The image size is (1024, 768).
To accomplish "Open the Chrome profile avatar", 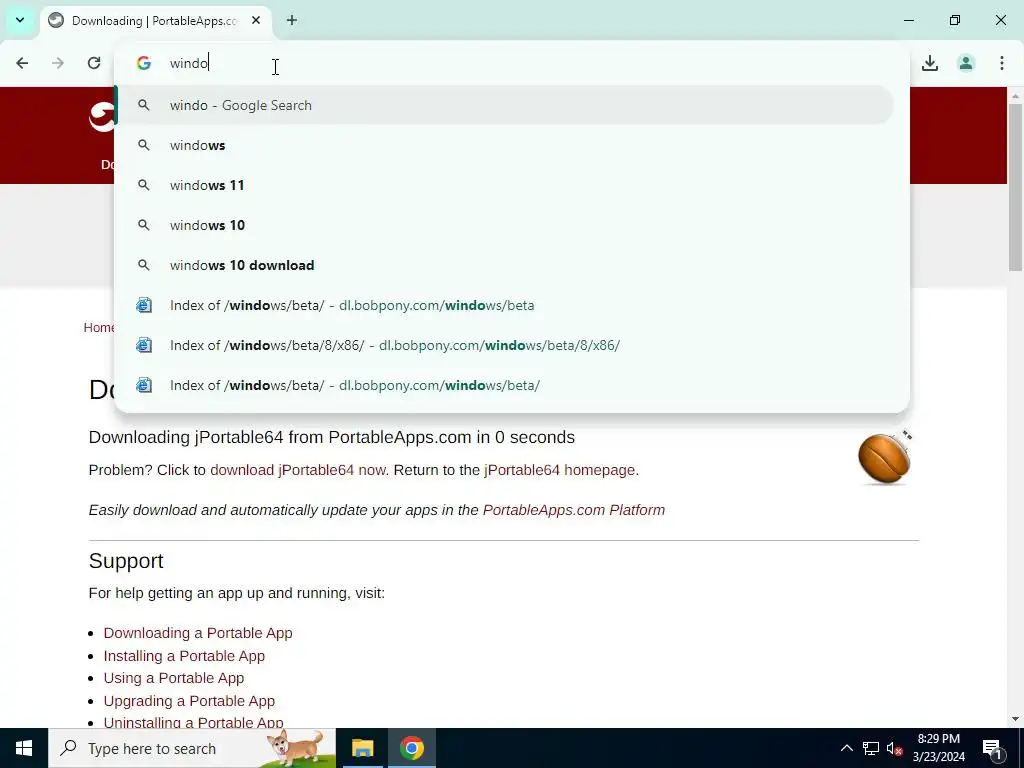I will 965,63.
